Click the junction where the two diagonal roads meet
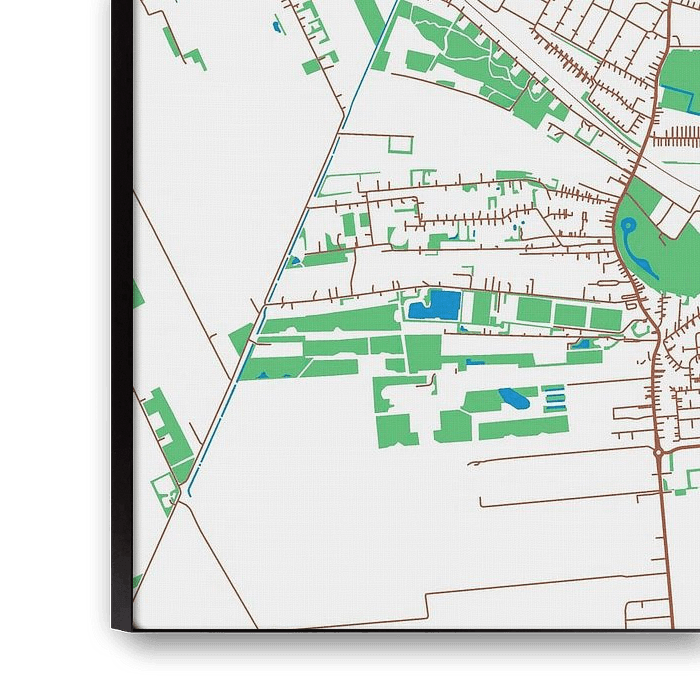The width and height of the screenshot is (700, 700). pos(176,502)
